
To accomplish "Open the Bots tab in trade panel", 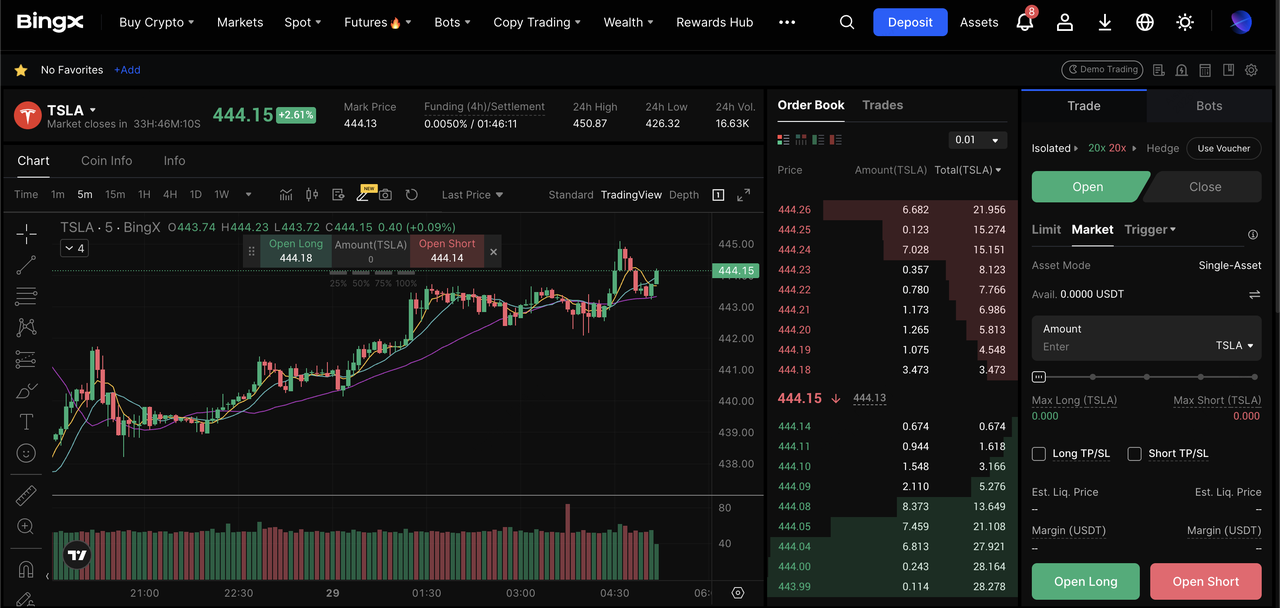I will click(x=1209, y=106).
